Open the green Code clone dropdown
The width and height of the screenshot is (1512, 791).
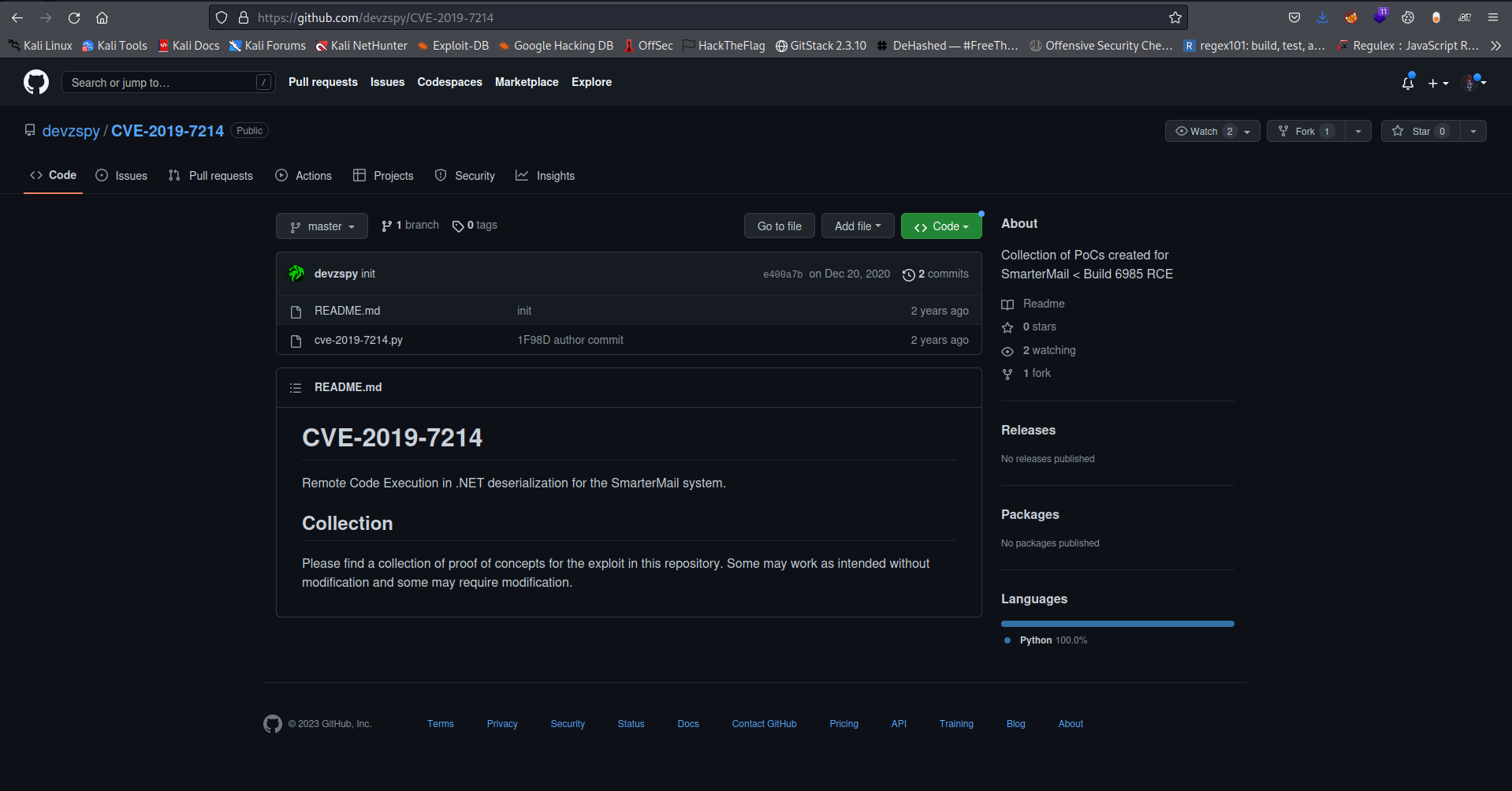941,226
